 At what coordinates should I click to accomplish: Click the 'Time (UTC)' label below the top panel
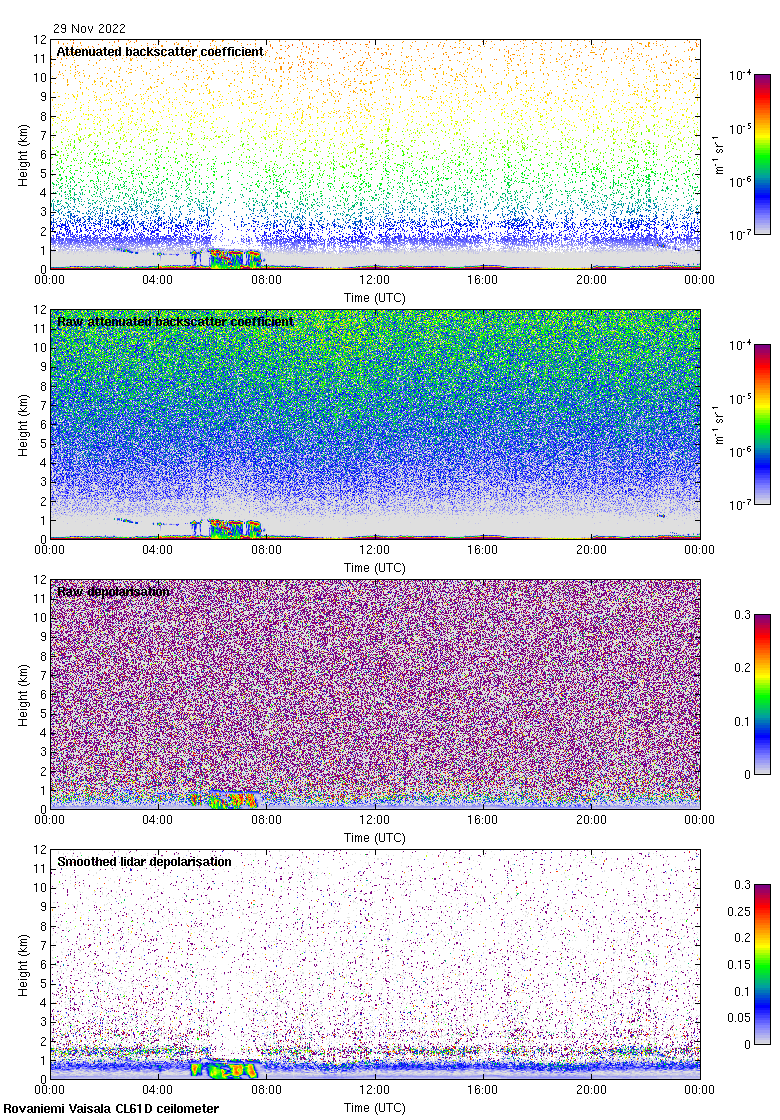(x=375, y=297)
